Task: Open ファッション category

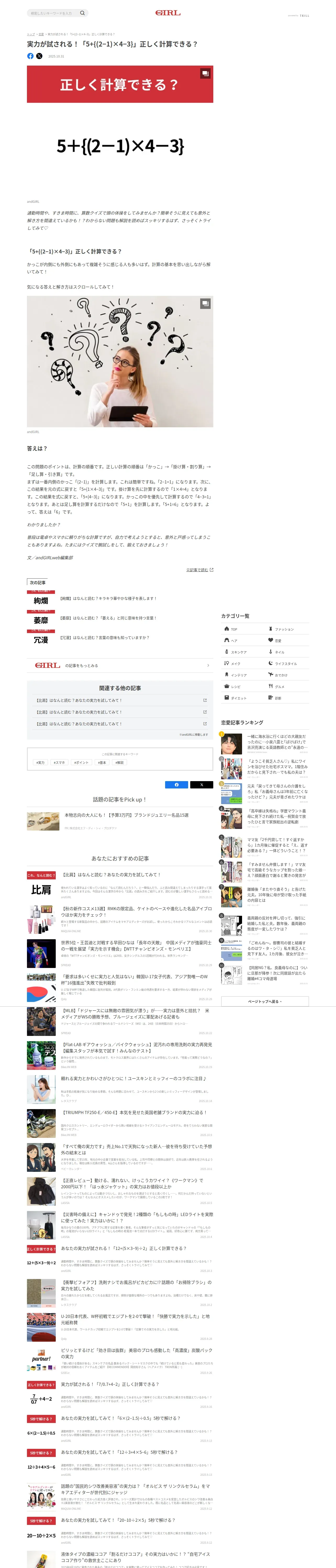Action: click(x=287, y=629)
